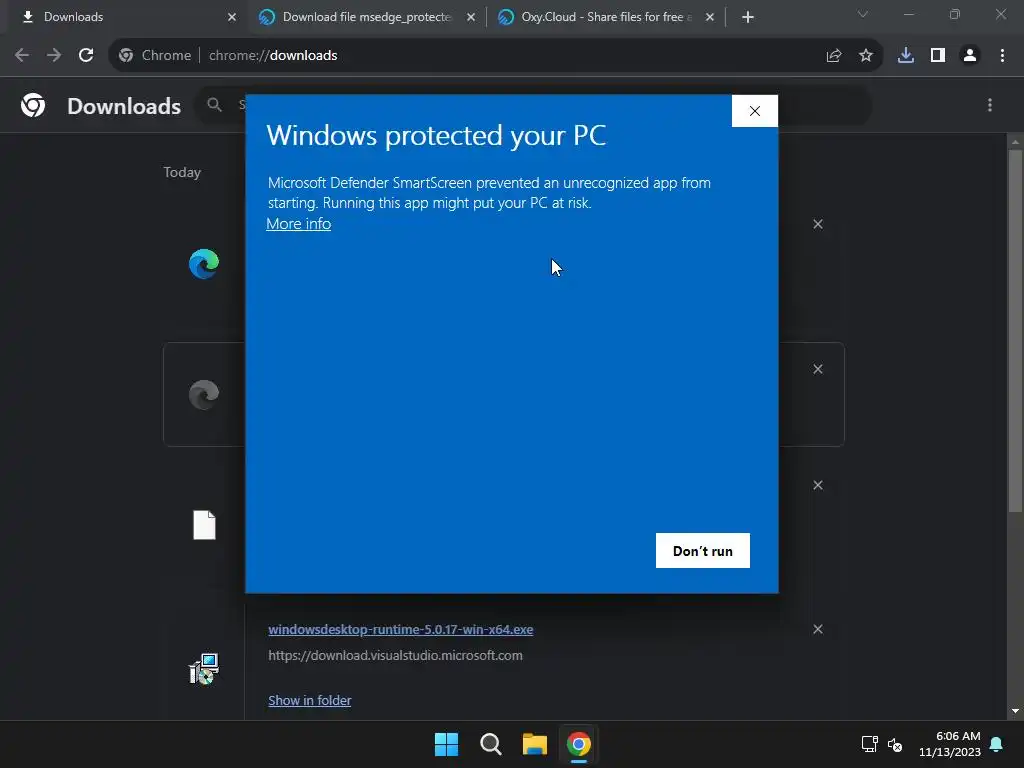Click the Chrome taskbar icon
The height and width of the screenshot is (768, 1024).
(x=579, y=744)
